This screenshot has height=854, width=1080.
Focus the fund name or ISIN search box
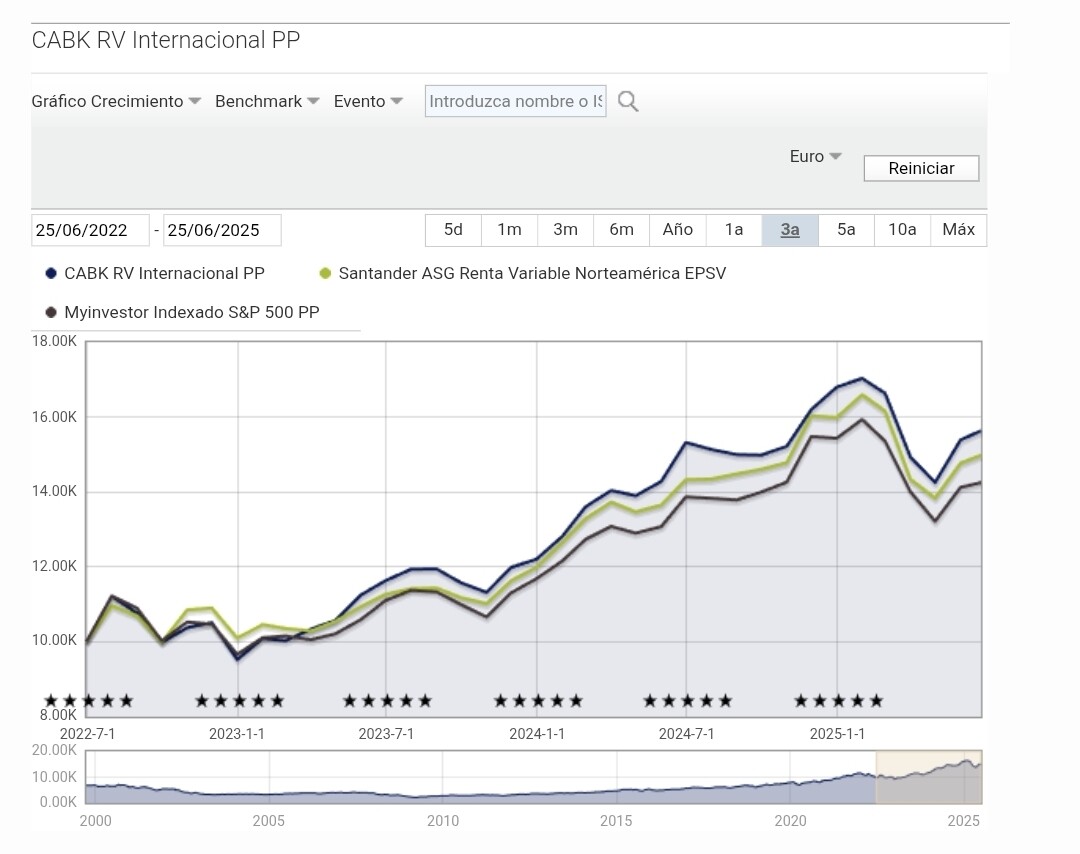[x=515, y=101]
